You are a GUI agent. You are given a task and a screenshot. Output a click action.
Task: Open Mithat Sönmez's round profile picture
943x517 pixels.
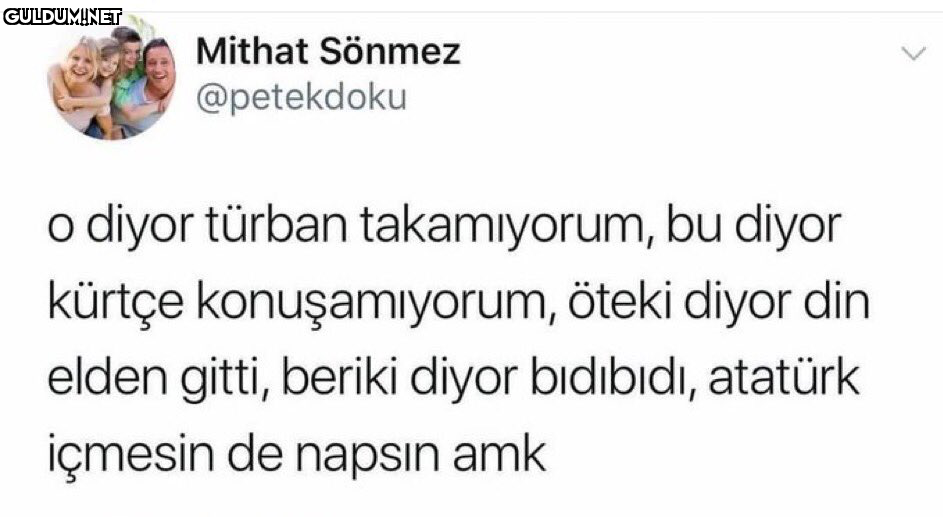[x=112, y=78]
